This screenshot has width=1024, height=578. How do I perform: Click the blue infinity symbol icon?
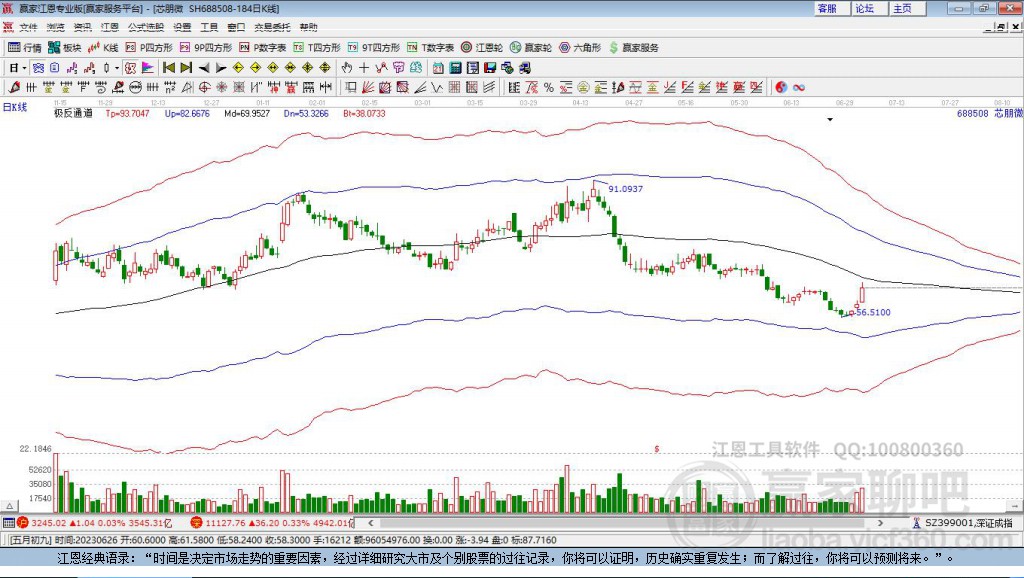799,87
